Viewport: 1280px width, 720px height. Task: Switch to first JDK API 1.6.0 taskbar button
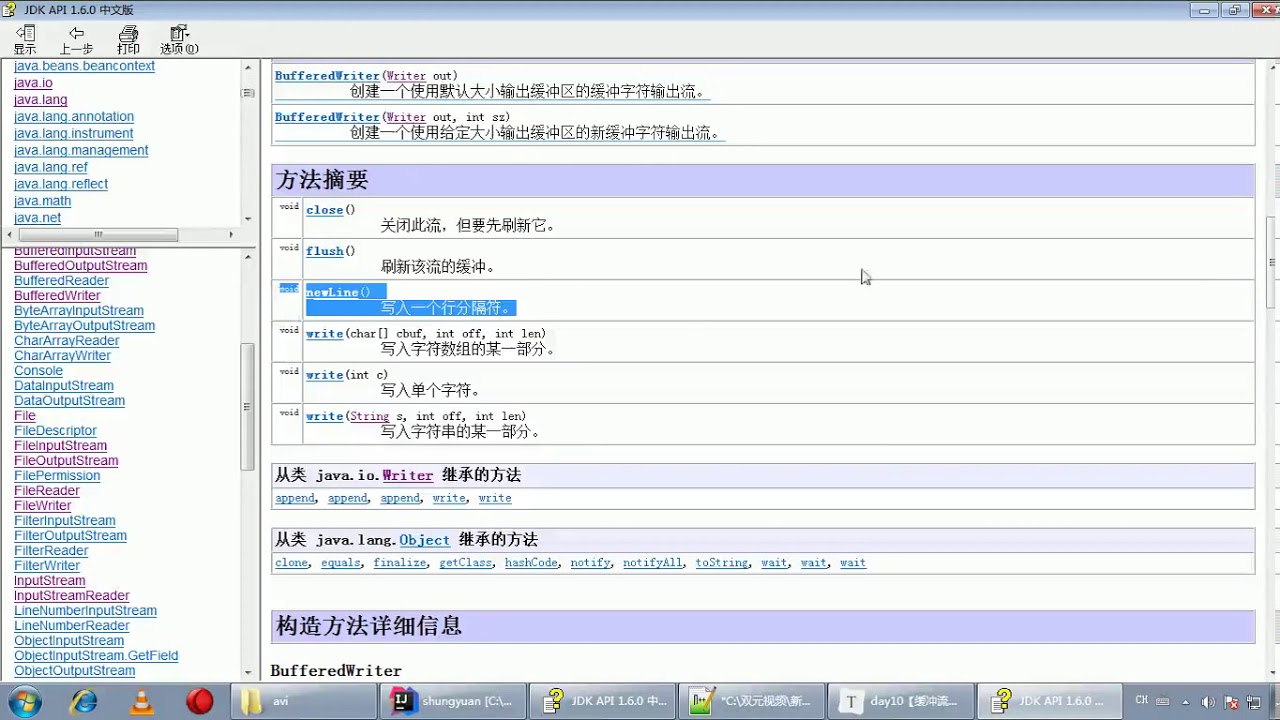(601, 701)
